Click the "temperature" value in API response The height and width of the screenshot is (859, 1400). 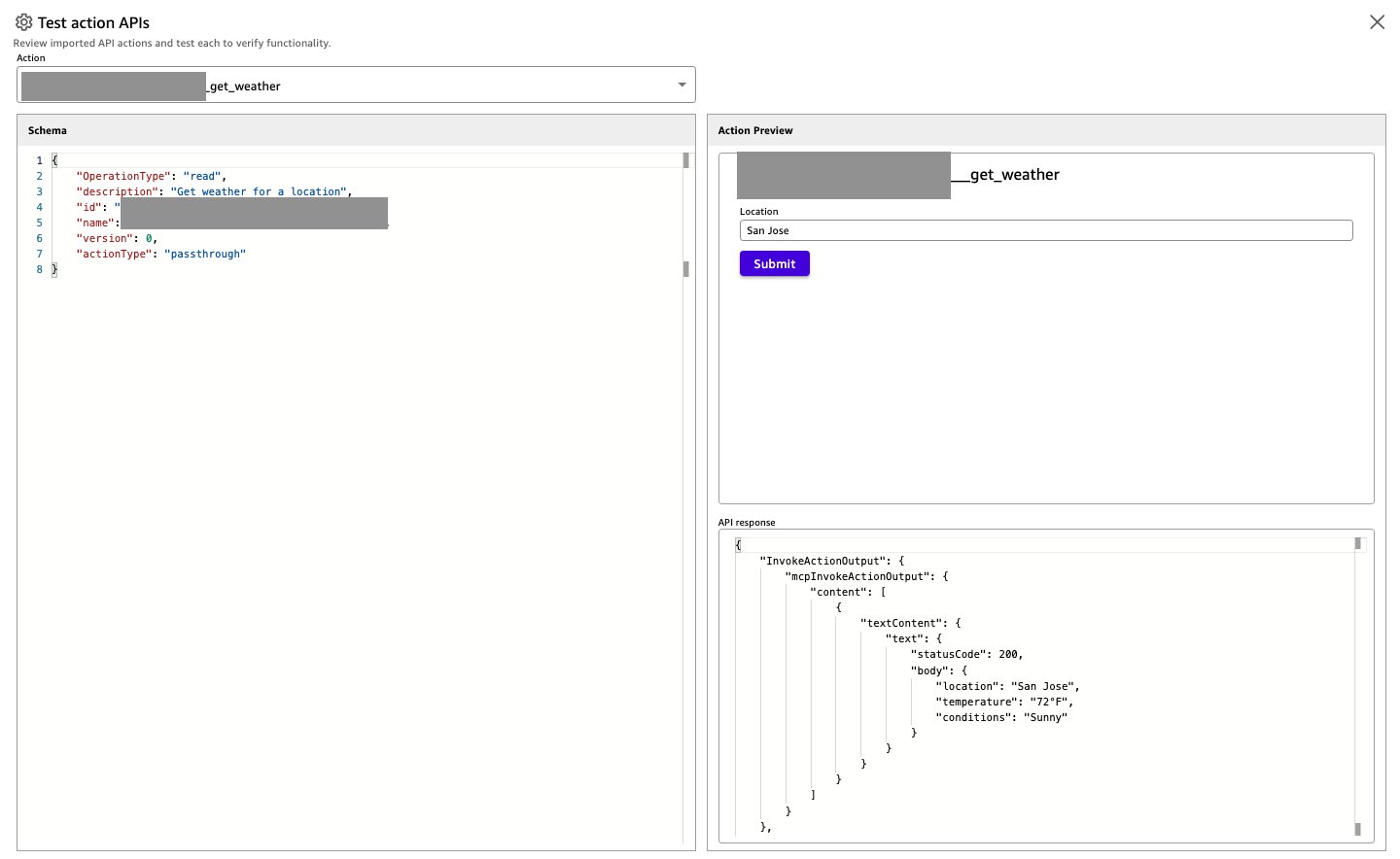1051,702
